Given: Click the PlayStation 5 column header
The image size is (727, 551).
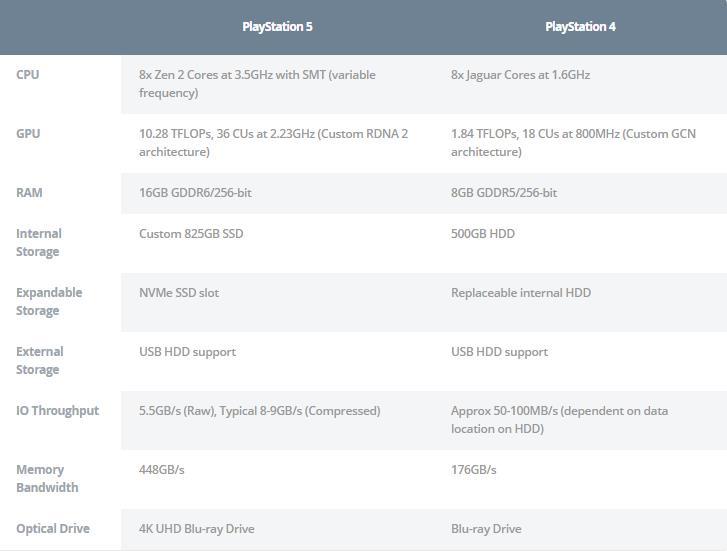Looking at the screenshot, I should click(277, 27).
